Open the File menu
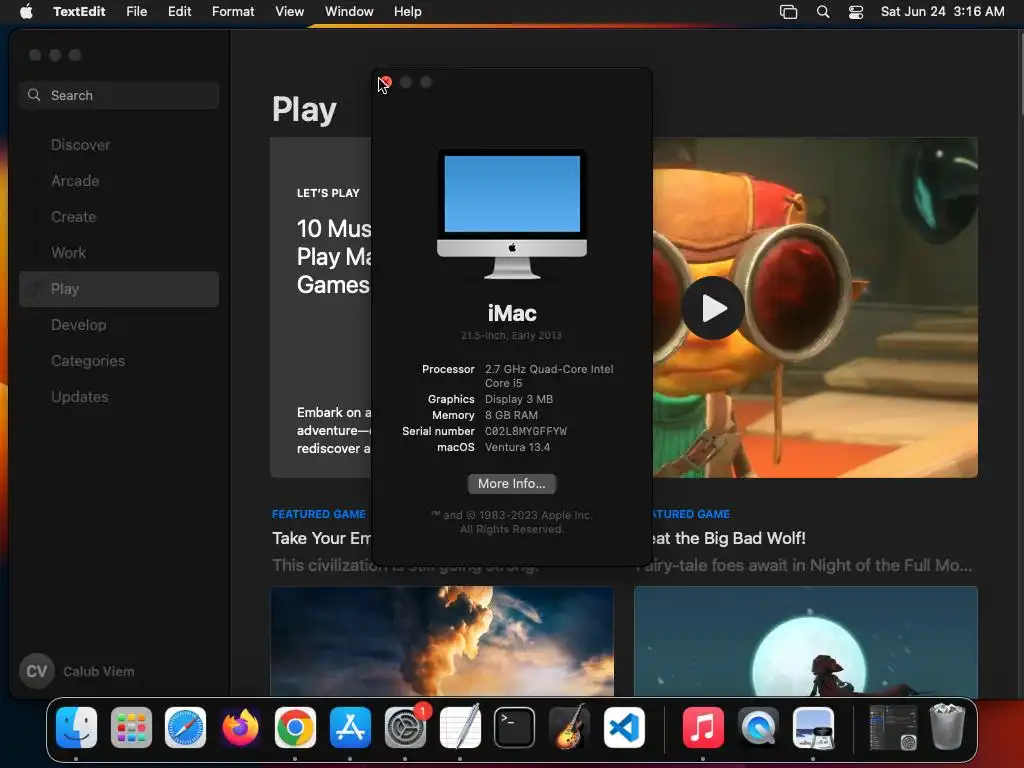Image resolution: width=1024 pixels, height=768 pixels. [x=136, y=11]
